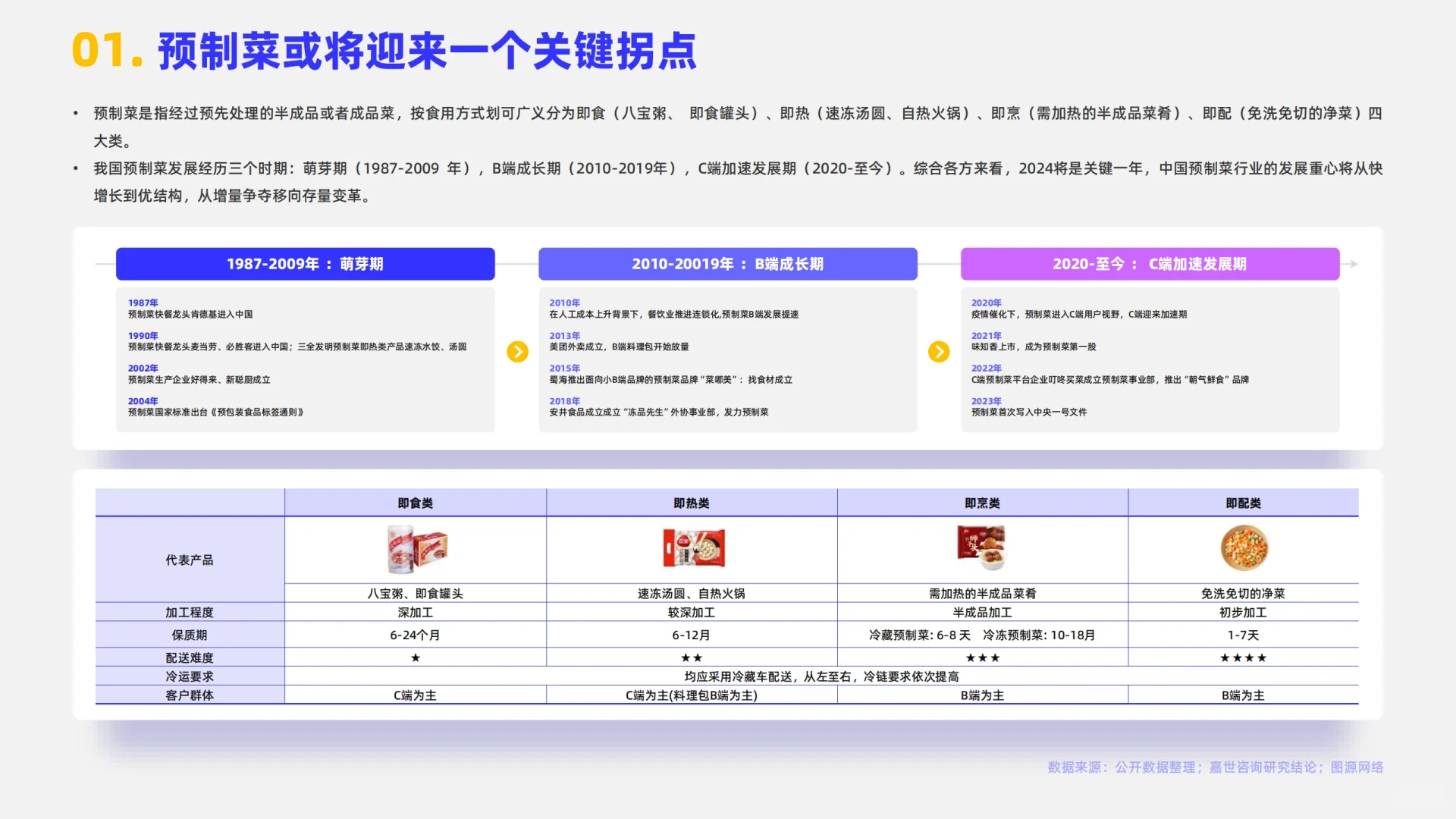Click the semi-finished dish product image

981,548
